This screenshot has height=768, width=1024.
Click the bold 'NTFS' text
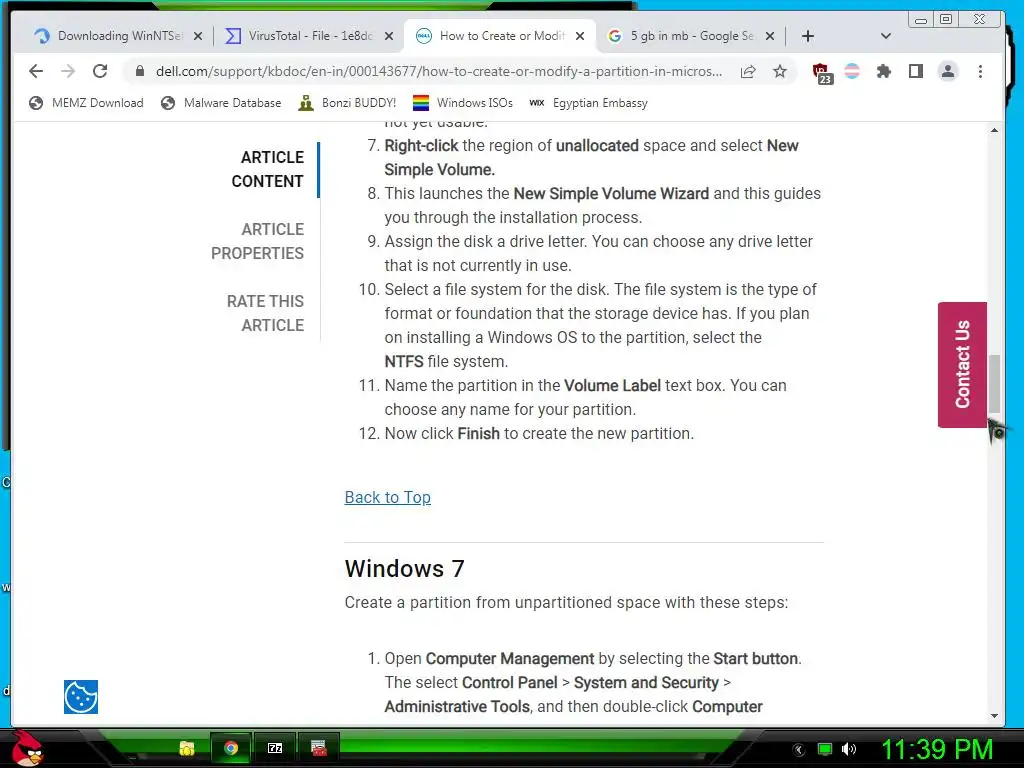click(x=404, y=361)
